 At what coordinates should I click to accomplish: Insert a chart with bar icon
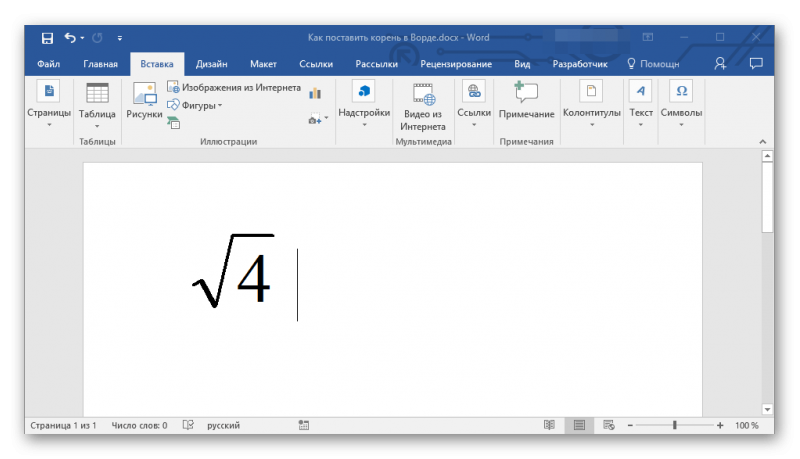coord(315,93)
